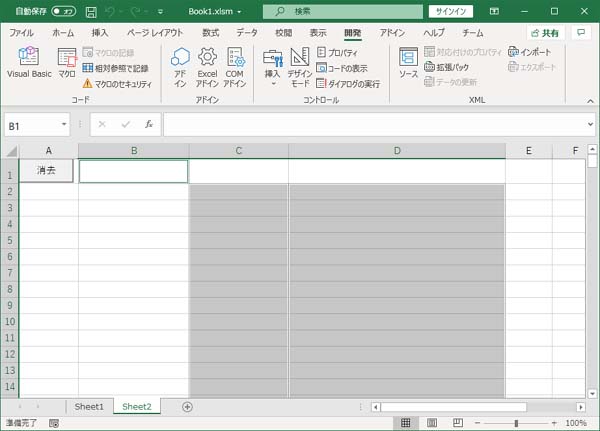Viewport: 600px width, 431px height.
Task: Switch to the Sheet1 tab
Action: (x=89, y=406)
